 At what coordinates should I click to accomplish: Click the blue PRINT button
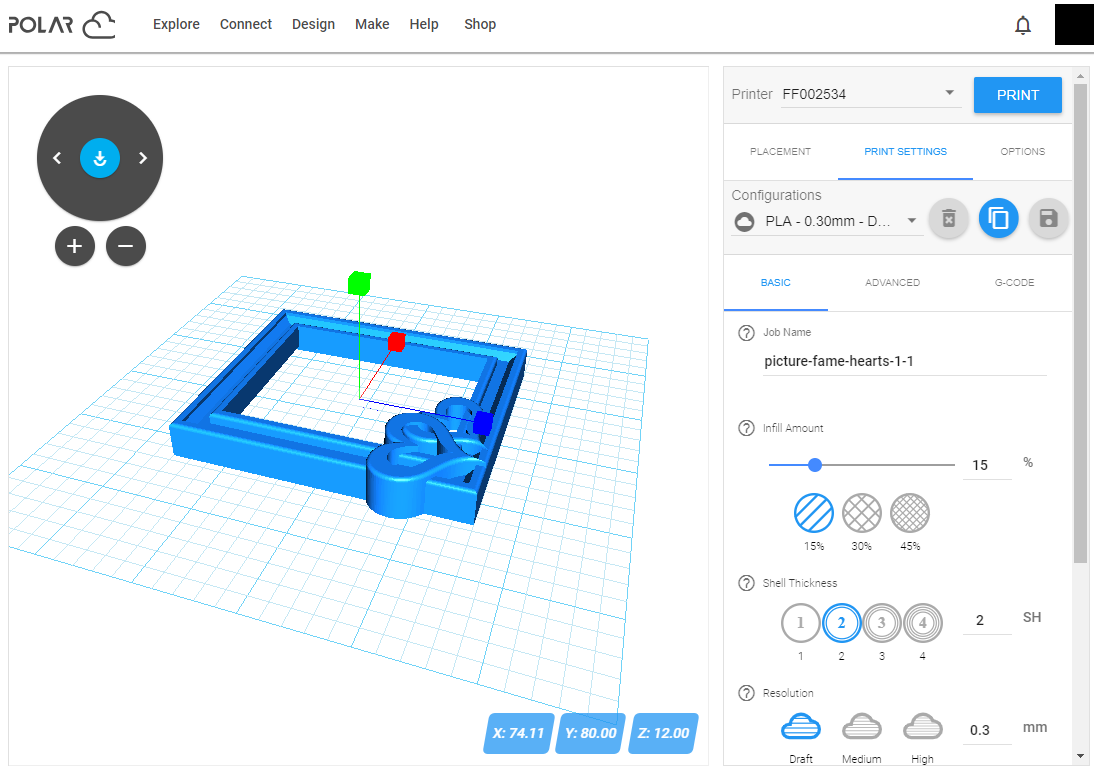1018,95
